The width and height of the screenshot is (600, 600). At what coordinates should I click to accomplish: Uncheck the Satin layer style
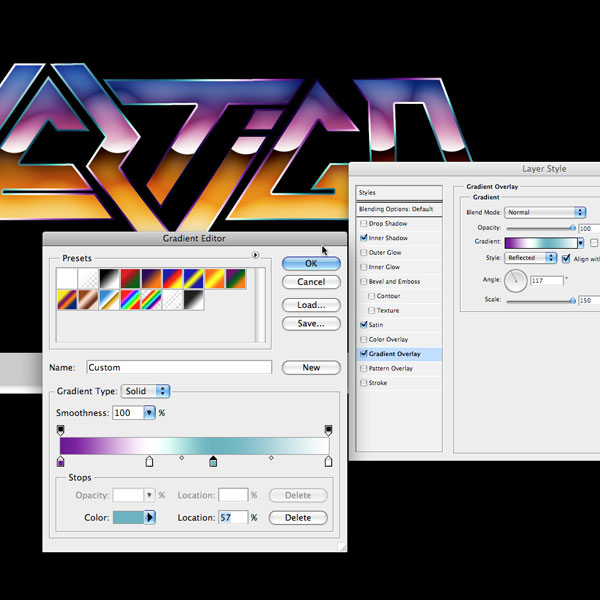[363, 325]
